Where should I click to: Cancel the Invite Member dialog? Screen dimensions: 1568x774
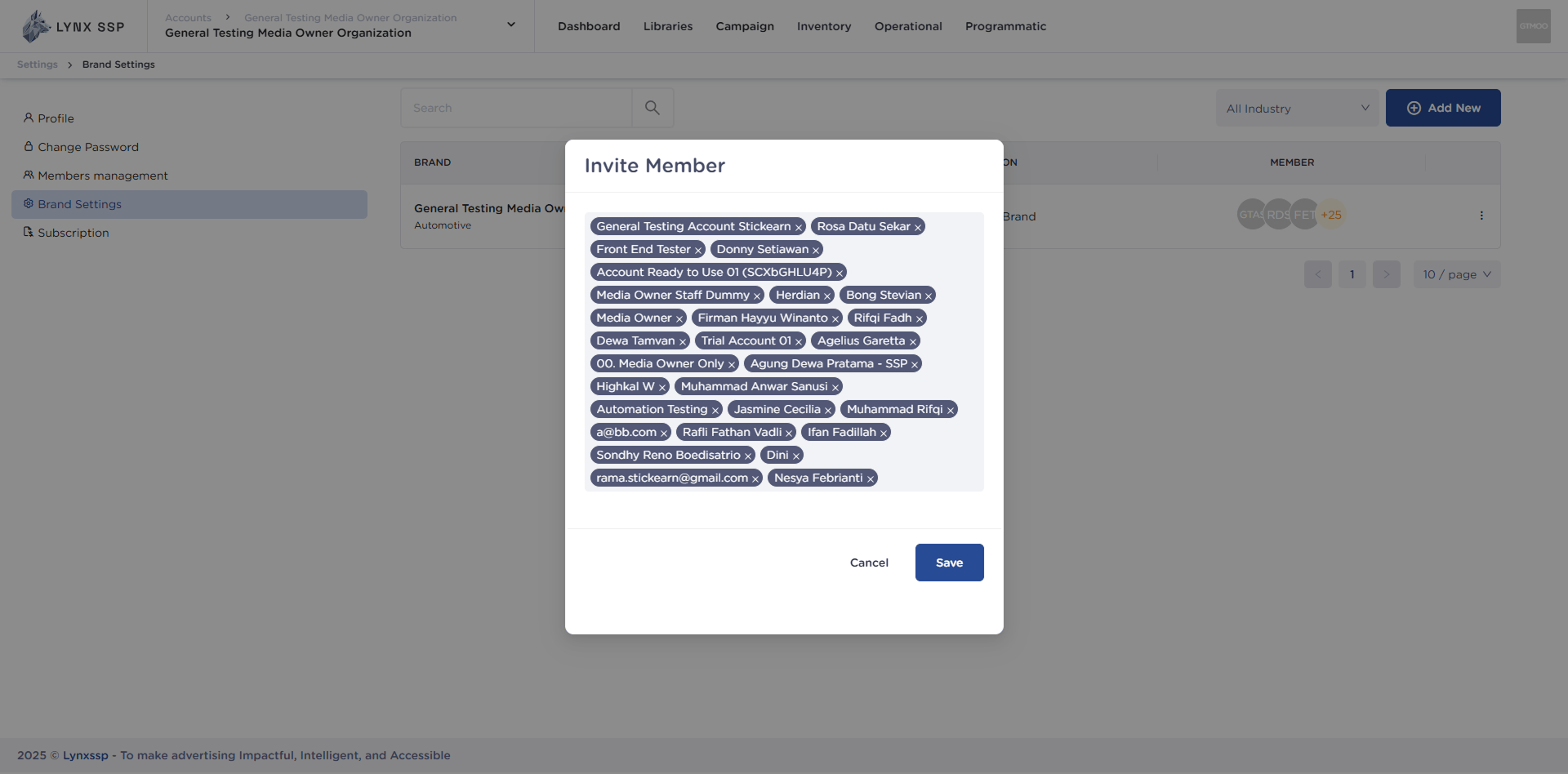869,563
